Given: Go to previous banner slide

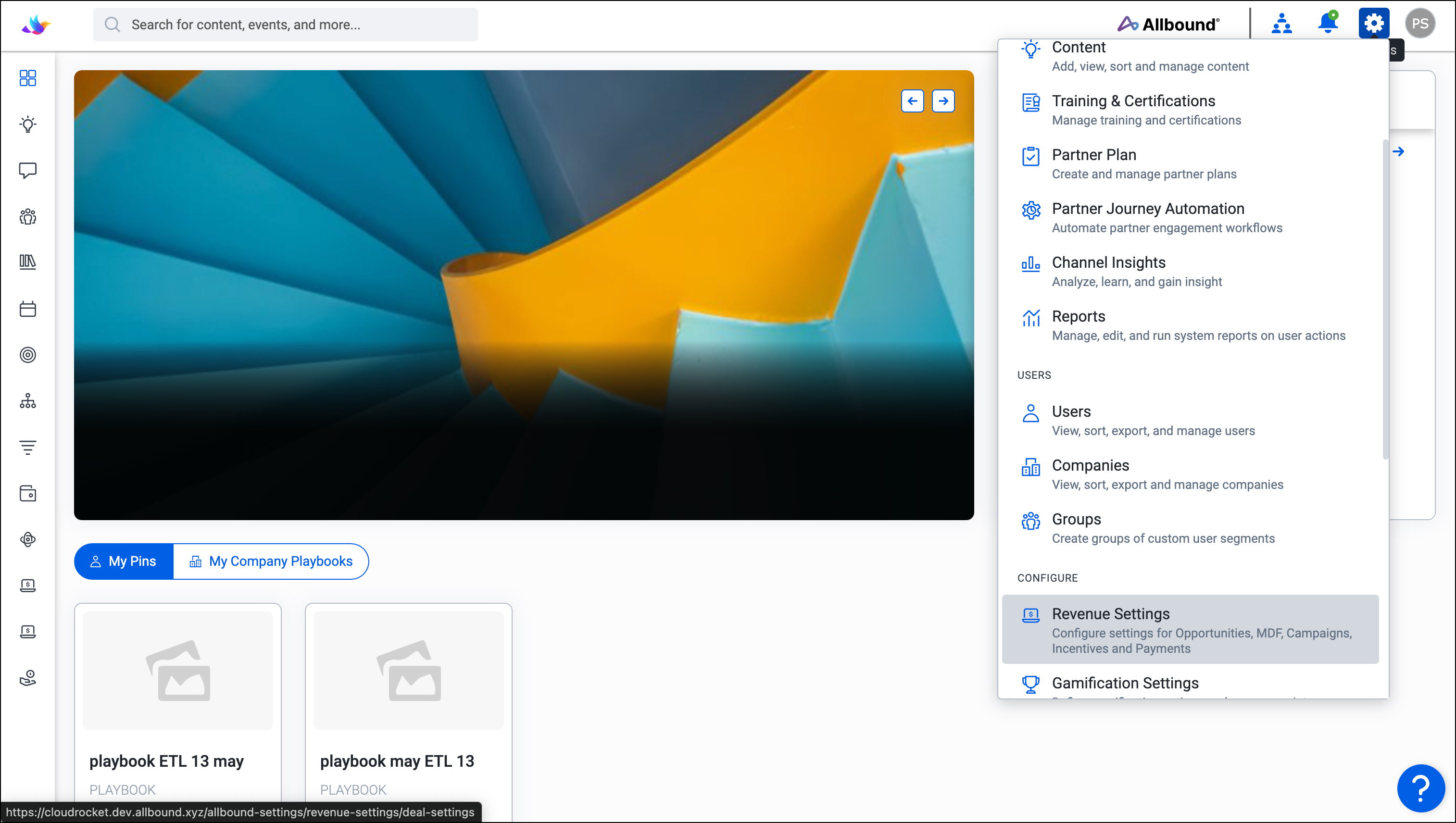Looking at the screenshot, I should (x=912, y=101).
